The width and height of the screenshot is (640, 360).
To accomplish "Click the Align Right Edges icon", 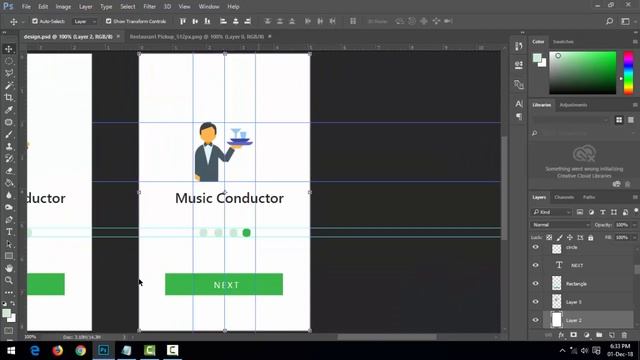I will [248, 21].
